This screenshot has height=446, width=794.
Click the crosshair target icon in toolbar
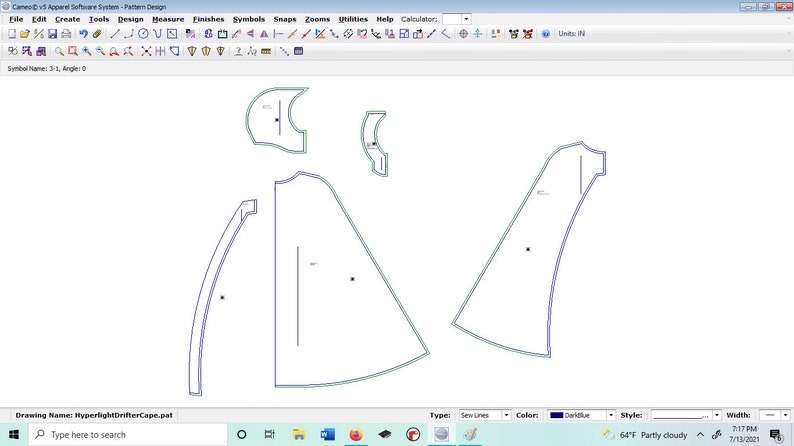pyautogui.click(x=463, y=34)
